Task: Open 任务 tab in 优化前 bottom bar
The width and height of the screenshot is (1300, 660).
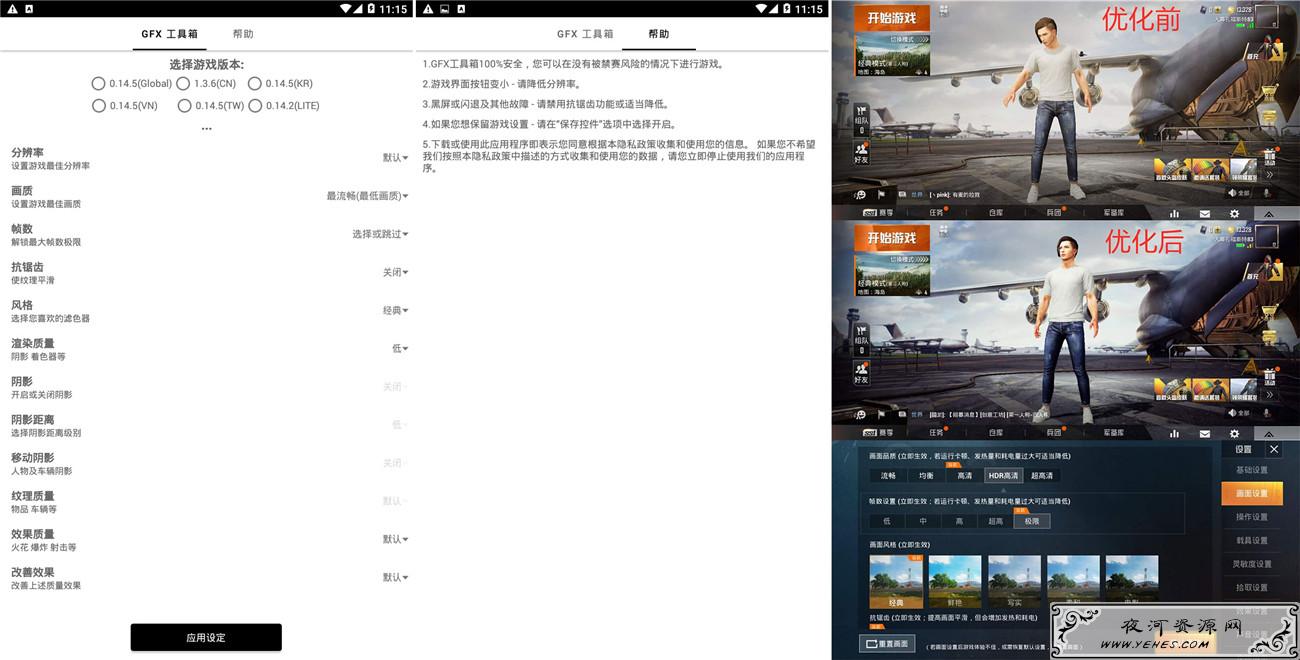Action: 936,213
